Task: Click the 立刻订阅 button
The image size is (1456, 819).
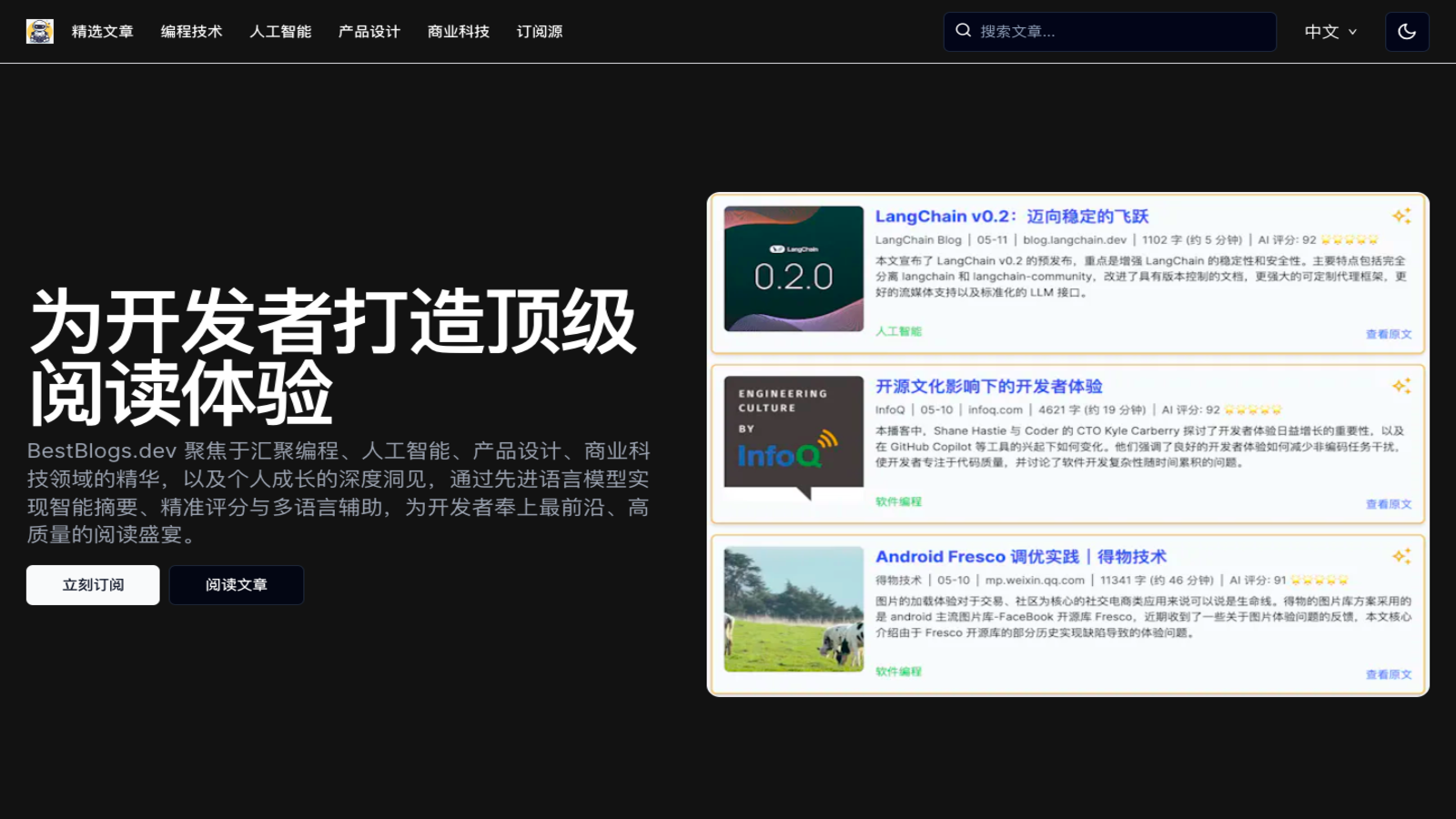Action: 93,585
